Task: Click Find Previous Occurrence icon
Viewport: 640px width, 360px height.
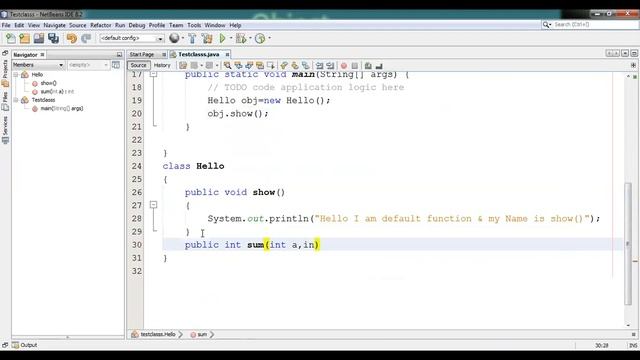Action: coord(238,65)
